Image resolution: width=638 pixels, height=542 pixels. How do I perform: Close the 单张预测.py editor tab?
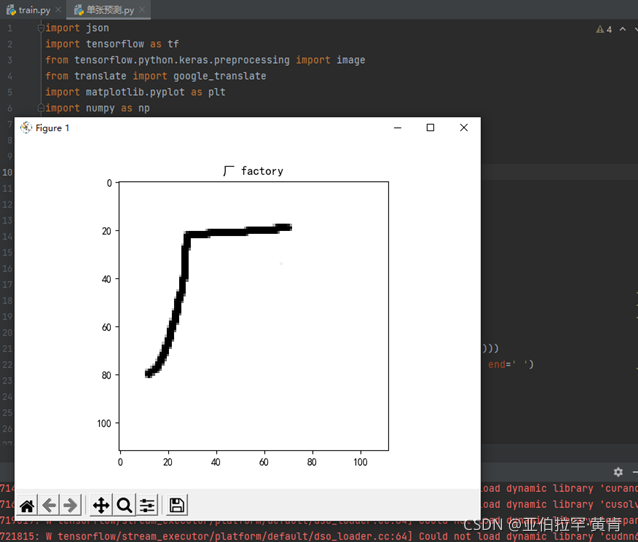tap(142, 9)
